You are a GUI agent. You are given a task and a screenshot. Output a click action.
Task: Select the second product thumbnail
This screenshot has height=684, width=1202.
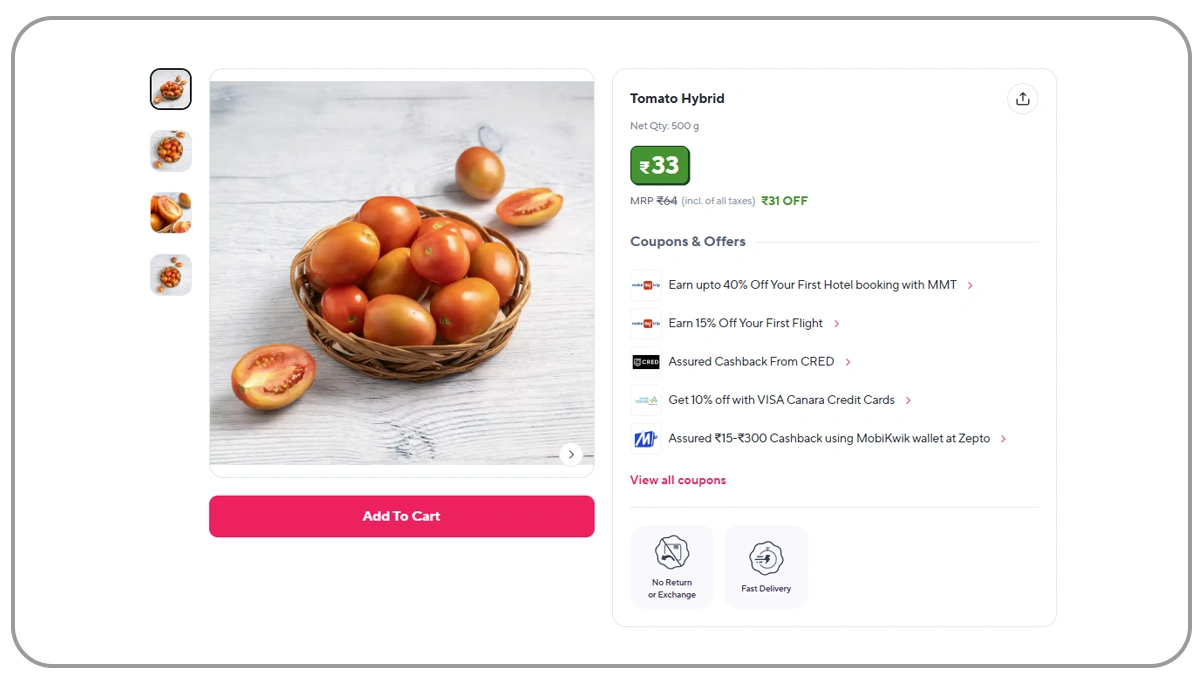(x=171, y=151)
